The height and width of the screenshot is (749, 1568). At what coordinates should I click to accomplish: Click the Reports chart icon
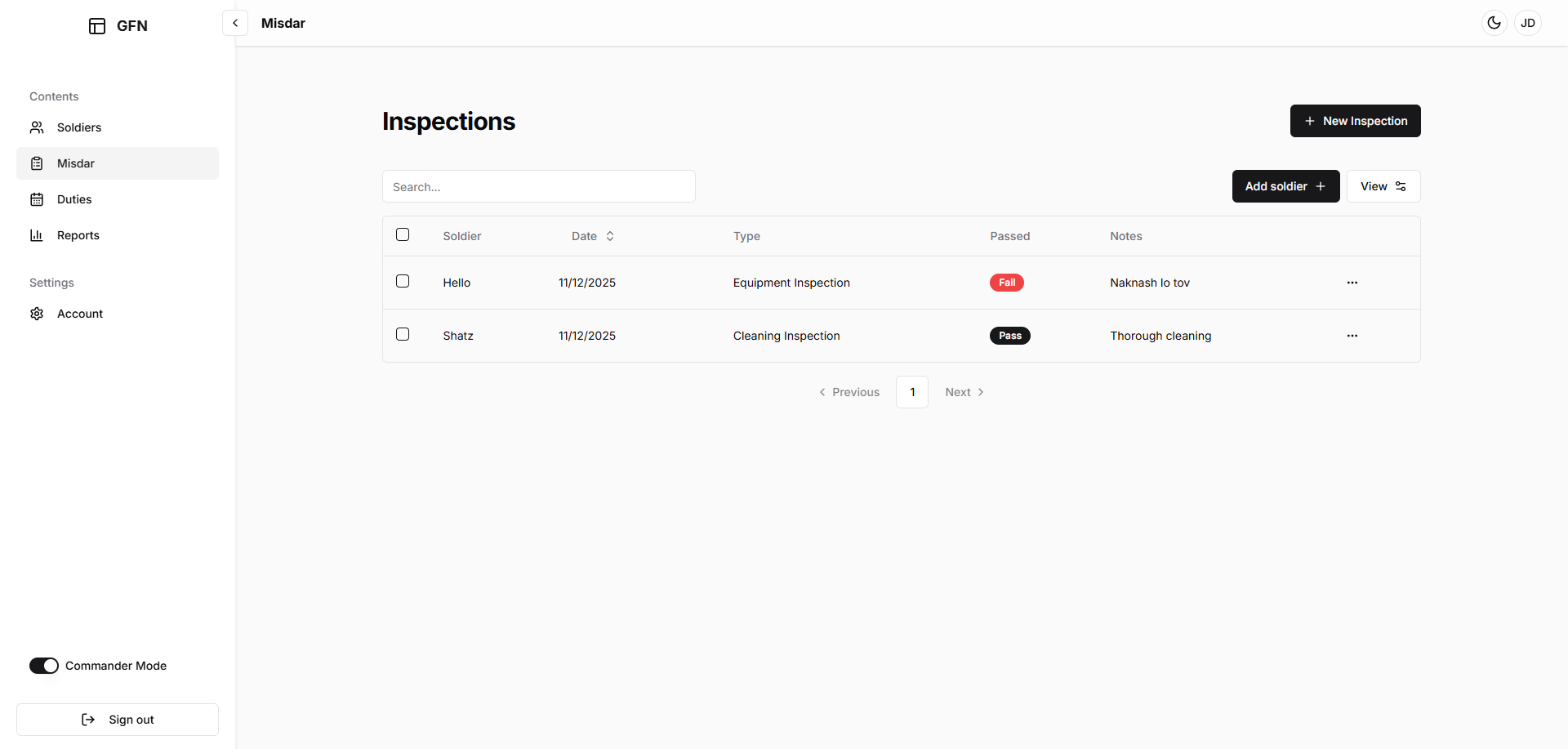coord(37,235)
